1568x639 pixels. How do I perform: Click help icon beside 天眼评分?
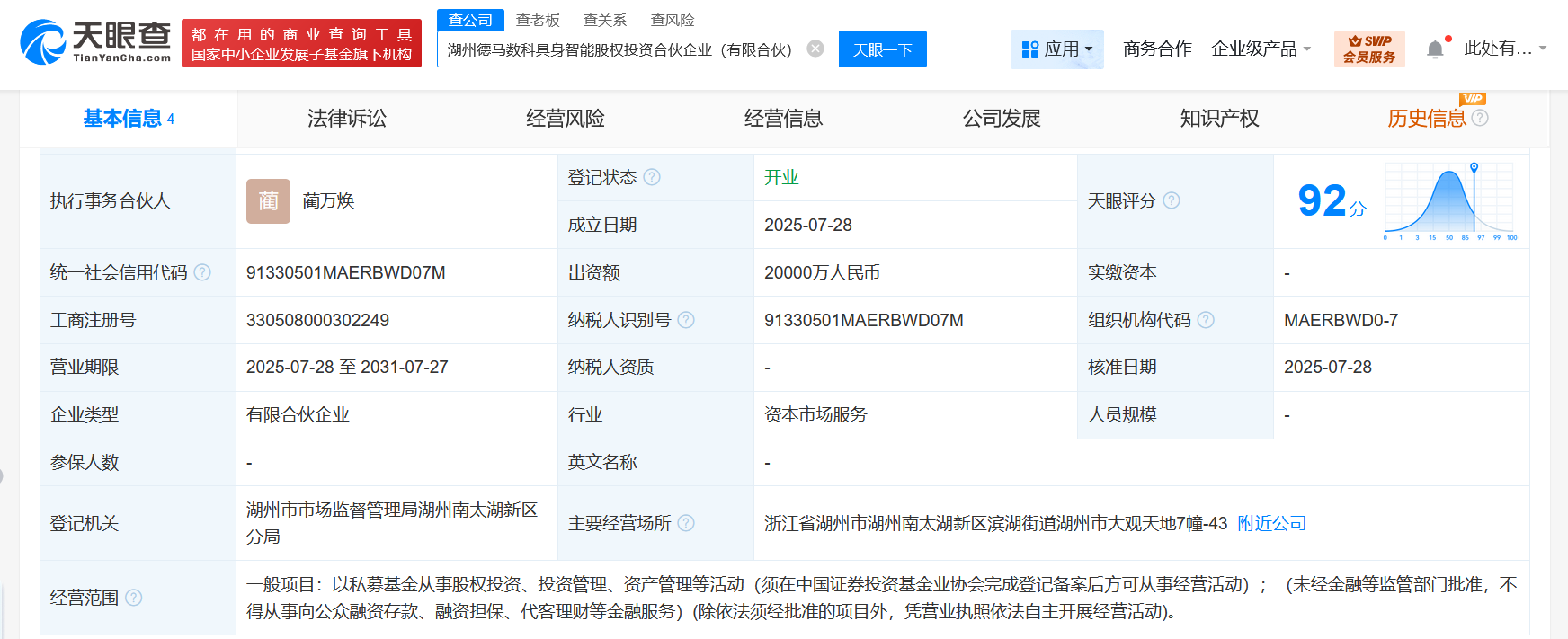tap(1172, 200)
